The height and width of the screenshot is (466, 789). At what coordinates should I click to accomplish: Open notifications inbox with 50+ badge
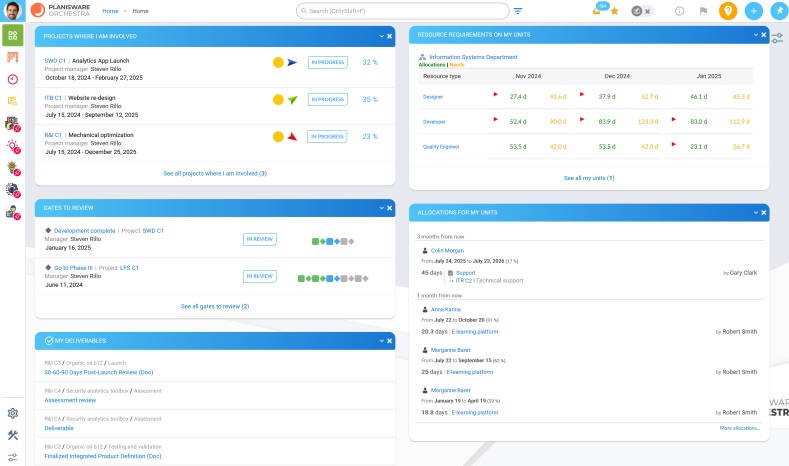click(x=597, y=10)
